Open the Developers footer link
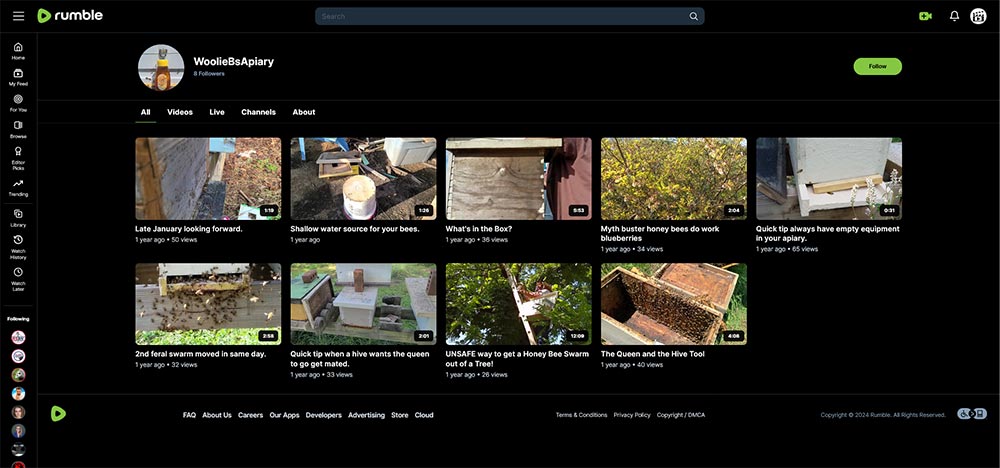1000x468 pixels. point(323,415)
